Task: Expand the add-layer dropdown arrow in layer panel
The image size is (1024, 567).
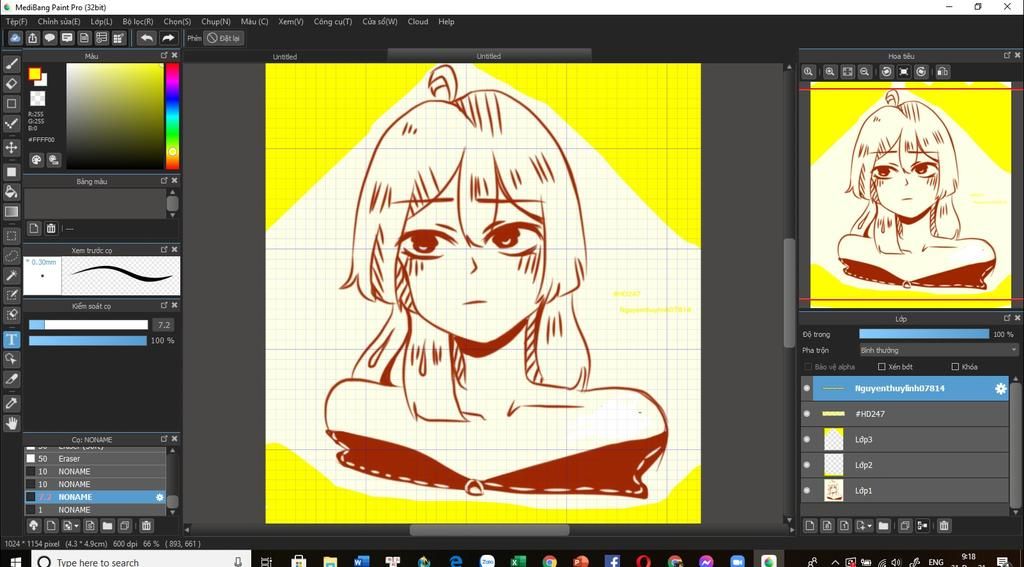Action: [x=869, y=526]
